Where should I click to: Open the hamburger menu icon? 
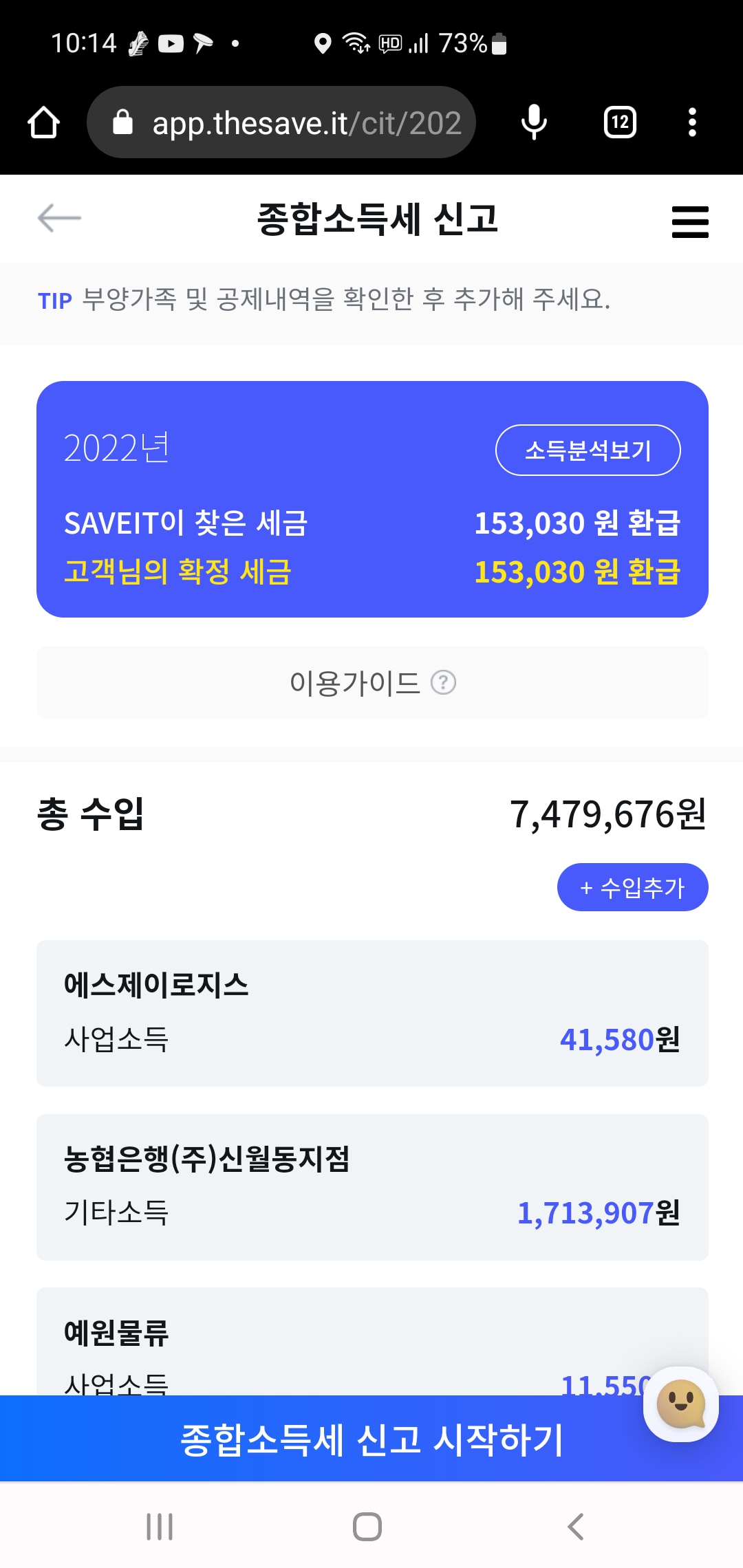[690, 221]
